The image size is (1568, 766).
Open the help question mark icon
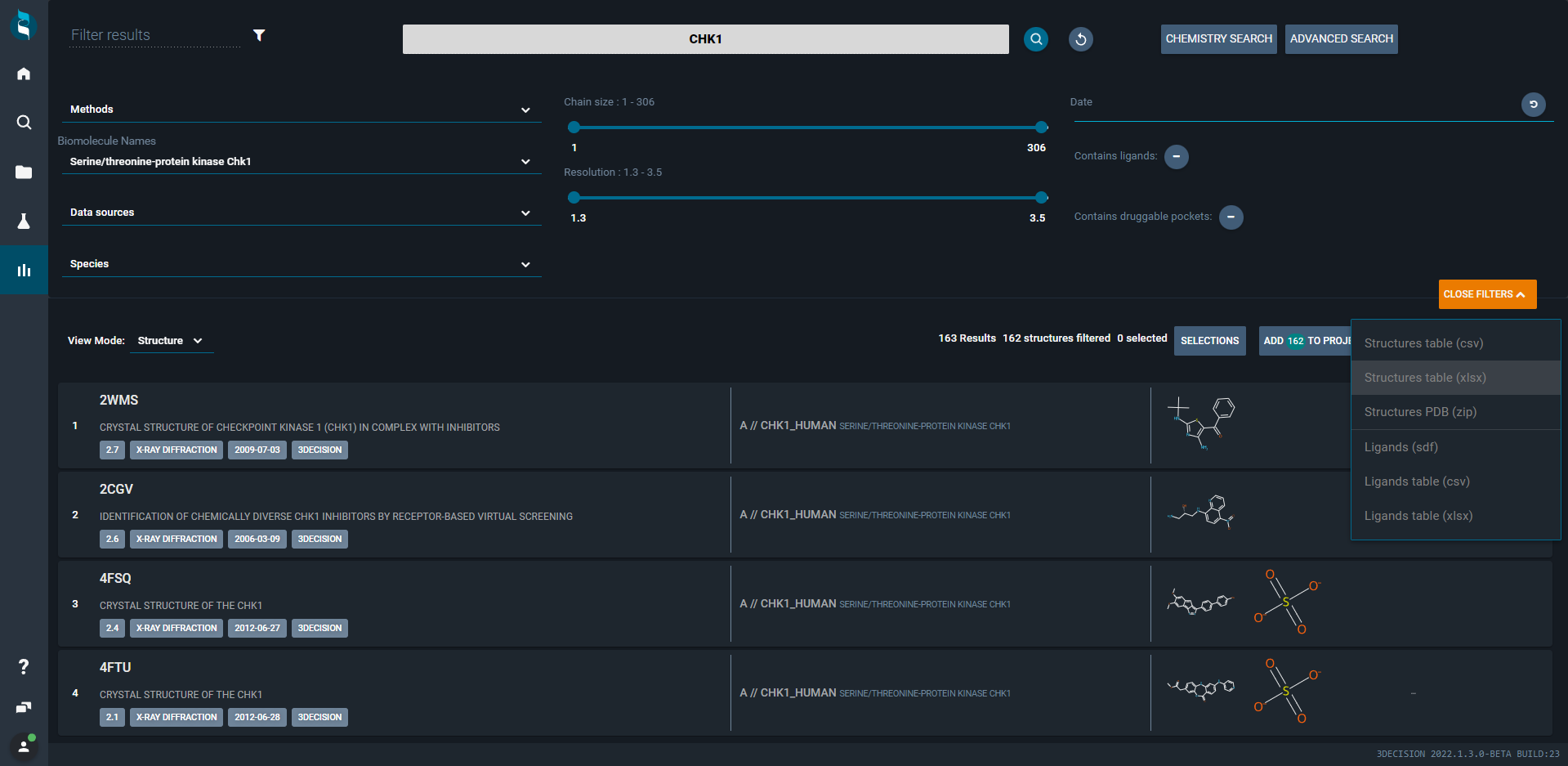(x=24, y=667)
